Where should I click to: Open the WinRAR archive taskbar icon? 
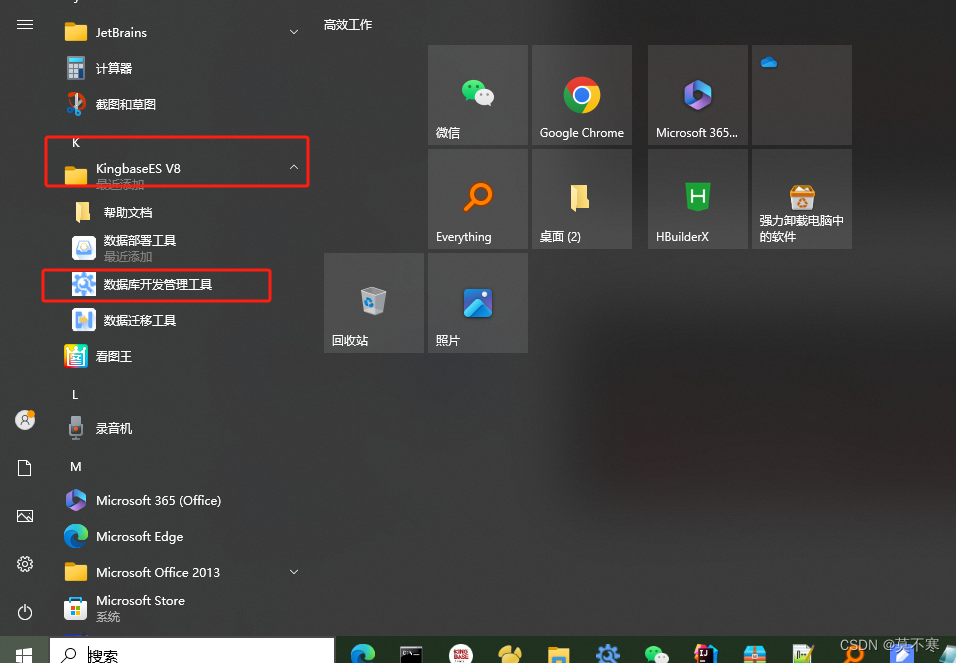click(755, 654)
